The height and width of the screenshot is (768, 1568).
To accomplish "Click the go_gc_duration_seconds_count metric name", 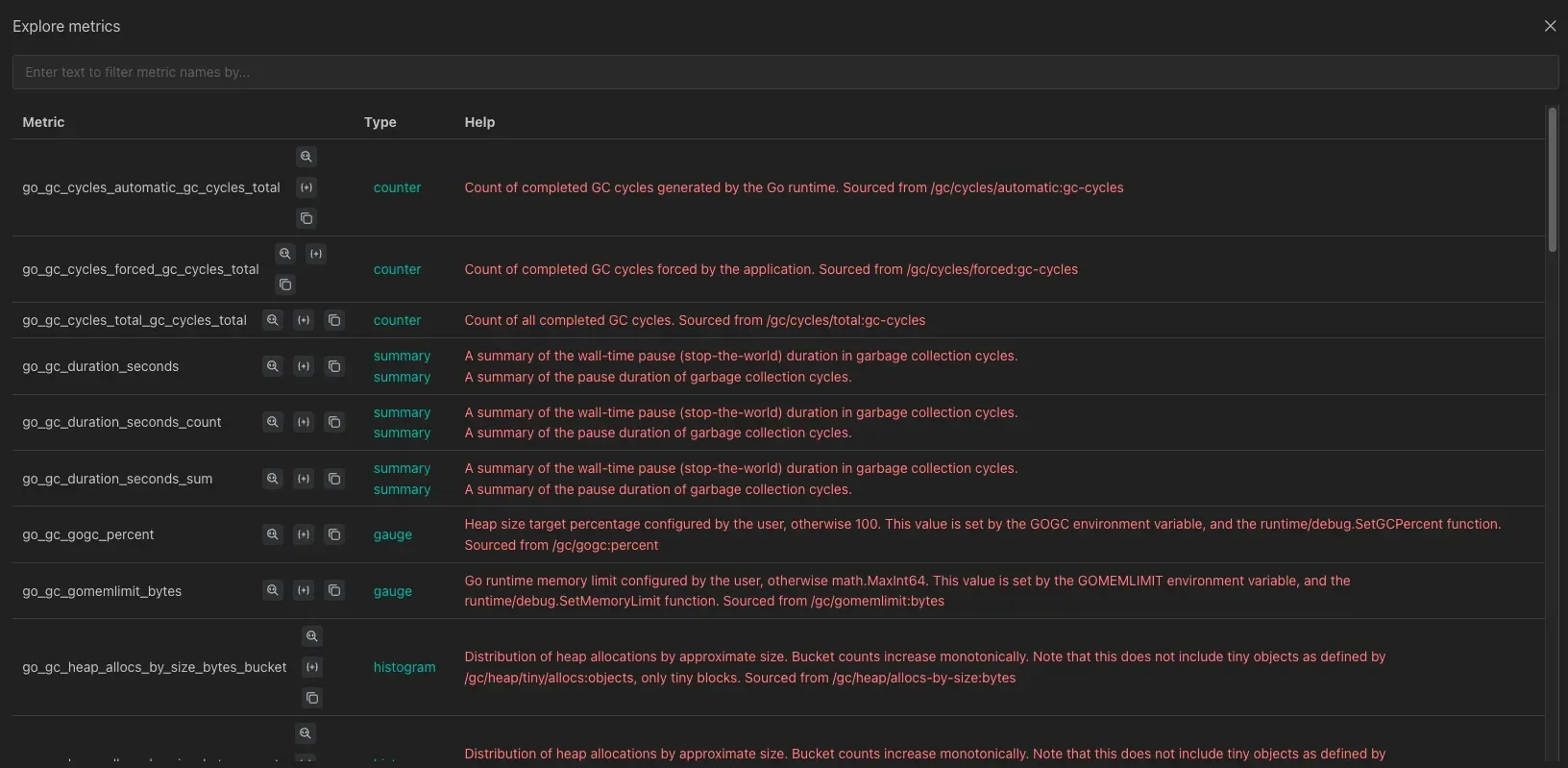I will point(121,422).
